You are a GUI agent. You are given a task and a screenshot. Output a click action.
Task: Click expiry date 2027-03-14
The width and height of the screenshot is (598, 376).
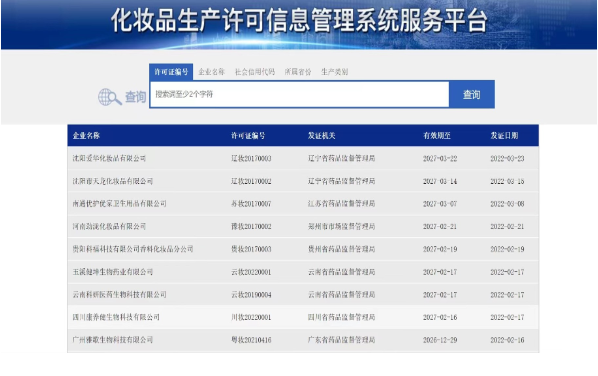coord(440,181)
